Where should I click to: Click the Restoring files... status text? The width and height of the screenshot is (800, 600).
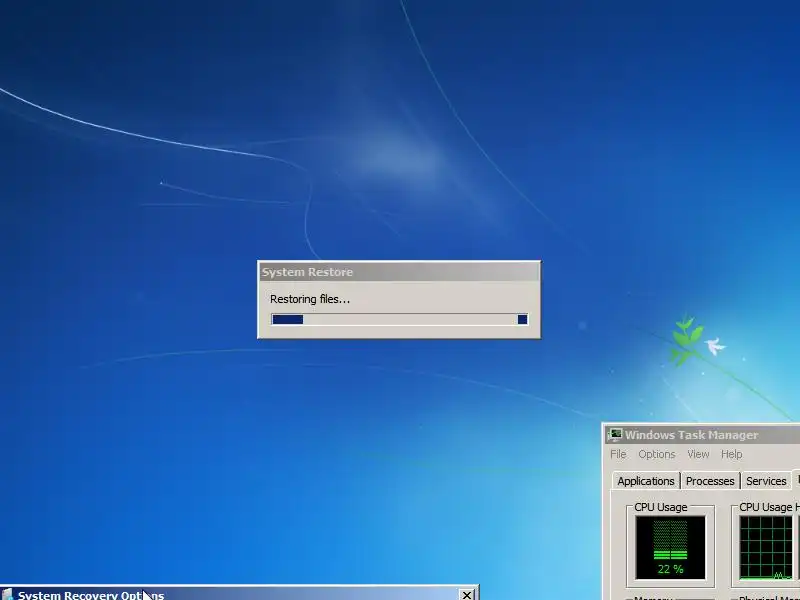(310, 299)
